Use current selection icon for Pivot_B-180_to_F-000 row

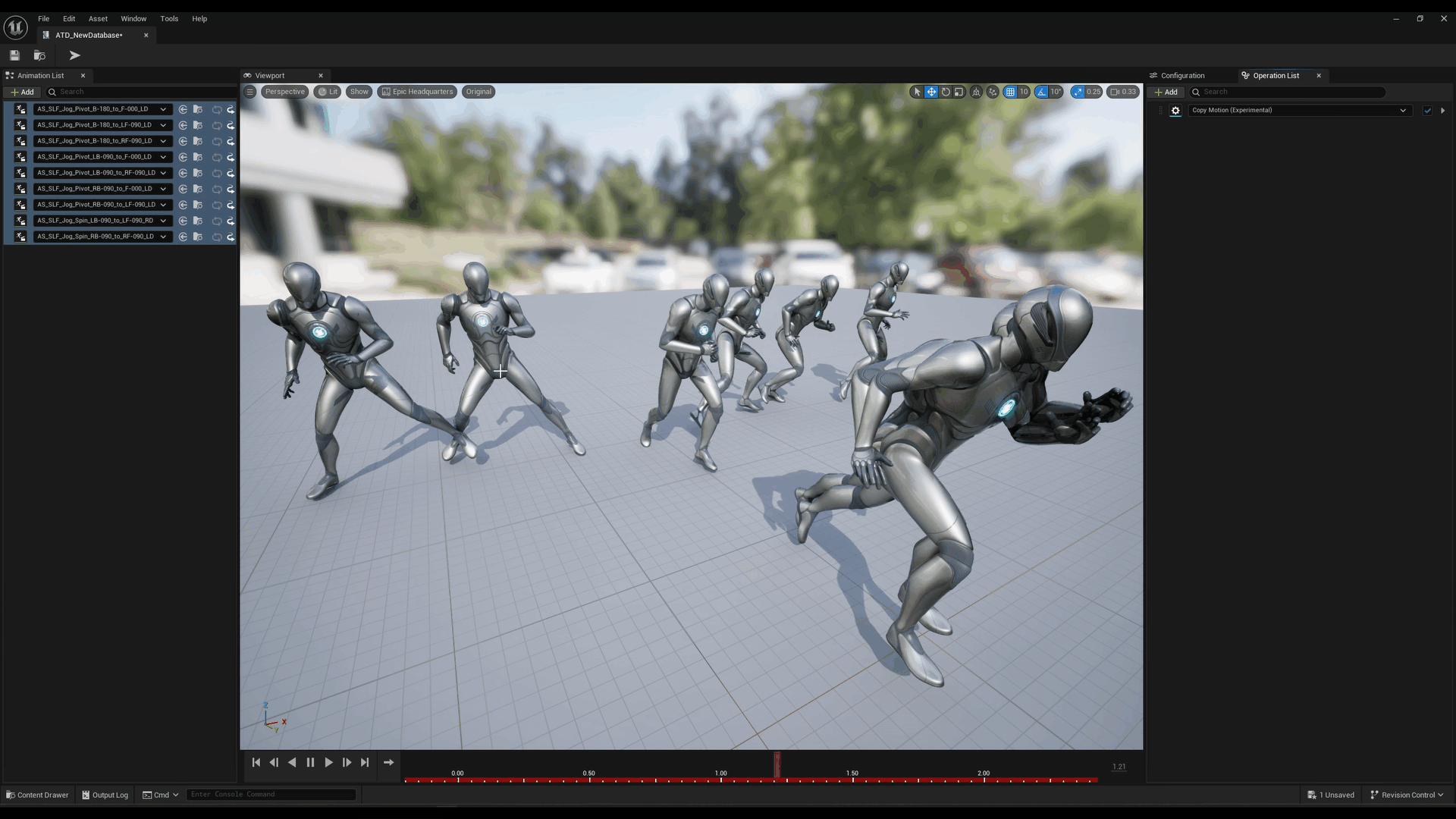pos(183,109)
